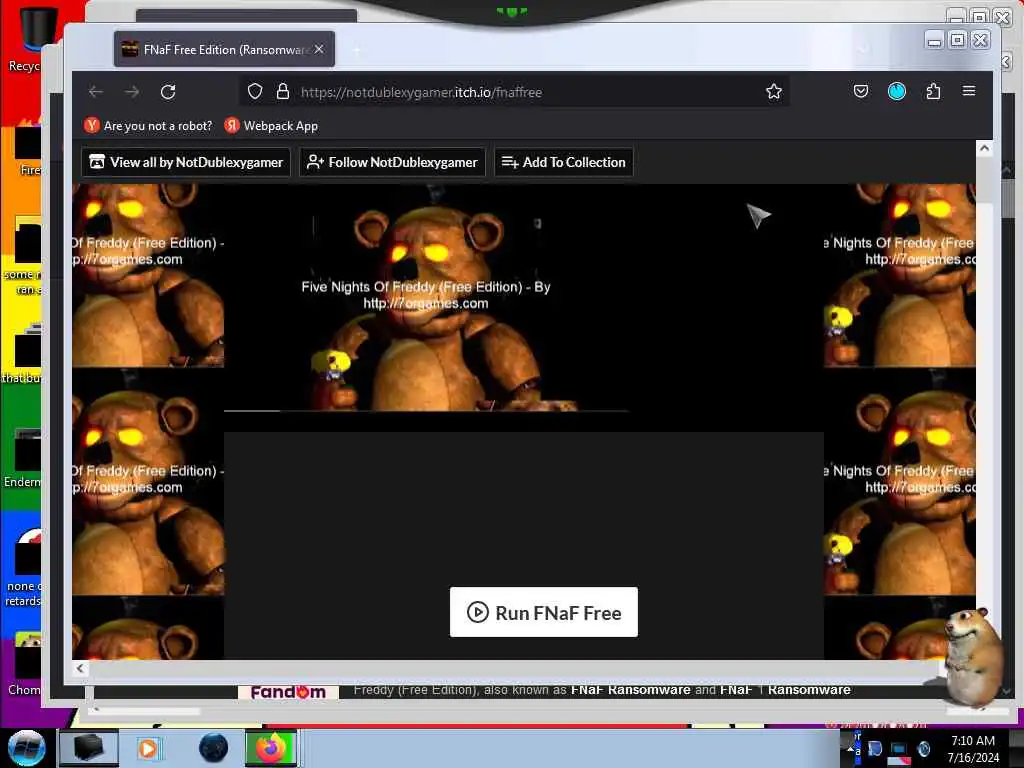Screen dimensions: 1024x768
Task: Click the black box taskbar icon
Action: [89, 748]
